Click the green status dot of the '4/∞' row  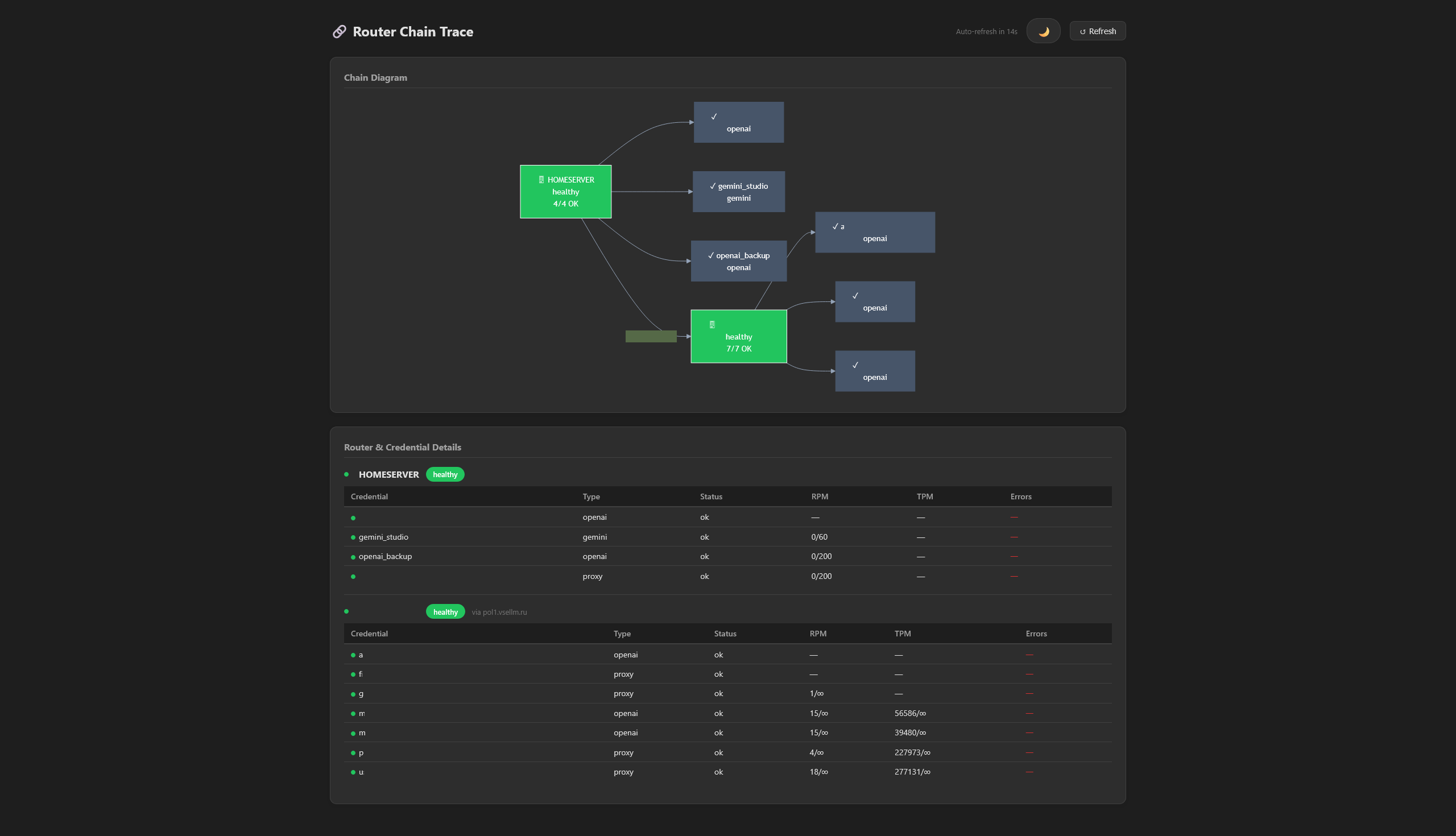click(x=353, y=754)
